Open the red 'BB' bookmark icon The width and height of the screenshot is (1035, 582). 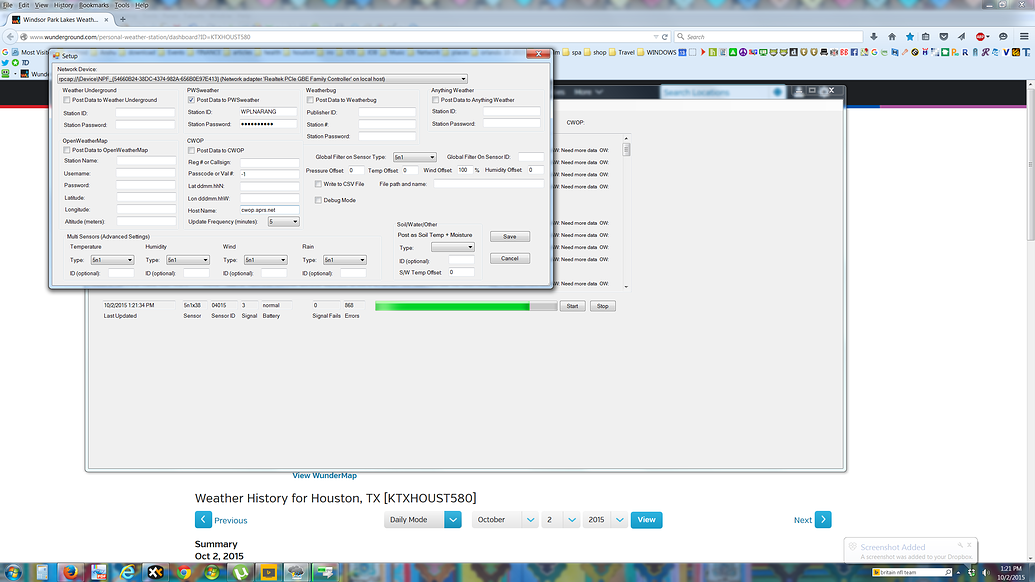[x=844, y=52]
